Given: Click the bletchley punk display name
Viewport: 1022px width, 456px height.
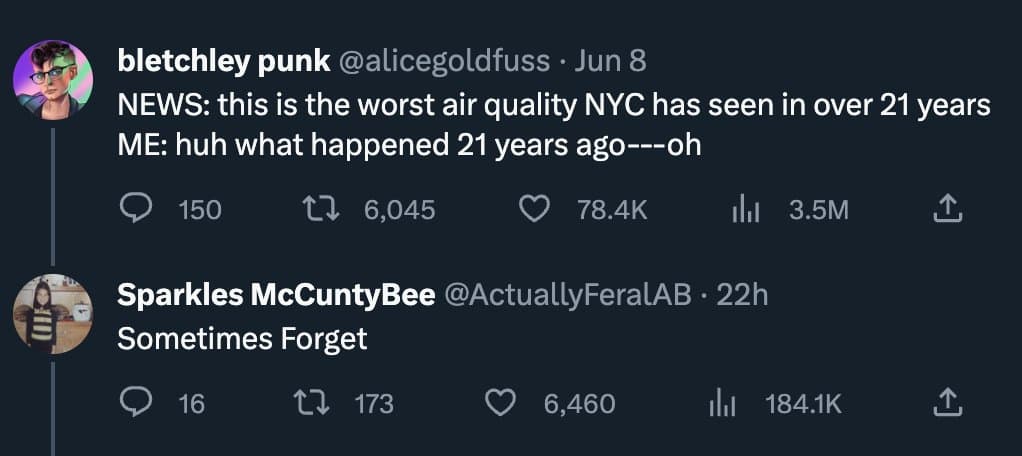Looking at the screenshot, I should pyautogui.click(x=224, y=61).
